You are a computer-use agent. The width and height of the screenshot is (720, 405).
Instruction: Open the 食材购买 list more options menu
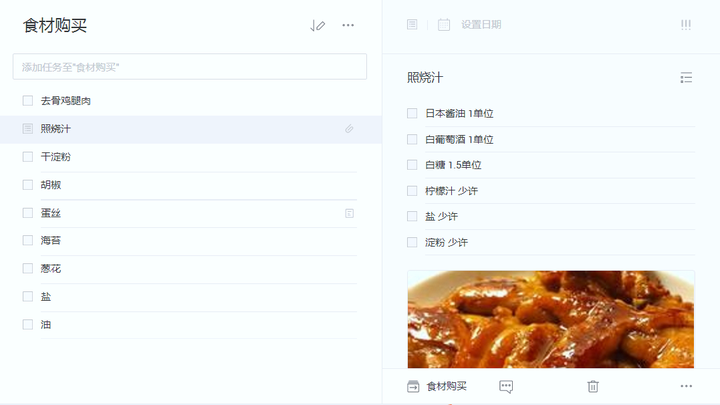click(x=348, y=25)
